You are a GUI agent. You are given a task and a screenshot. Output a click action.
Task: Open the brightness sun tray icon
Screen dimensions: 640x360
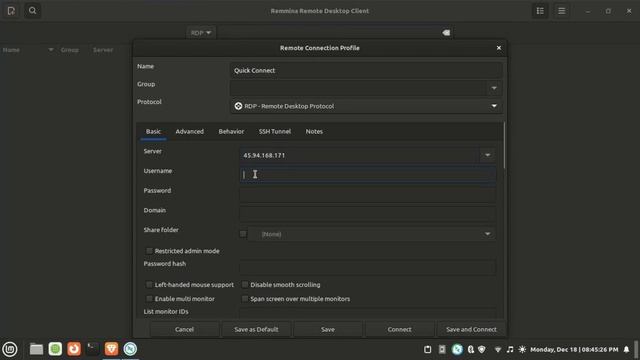click(522, 349)
